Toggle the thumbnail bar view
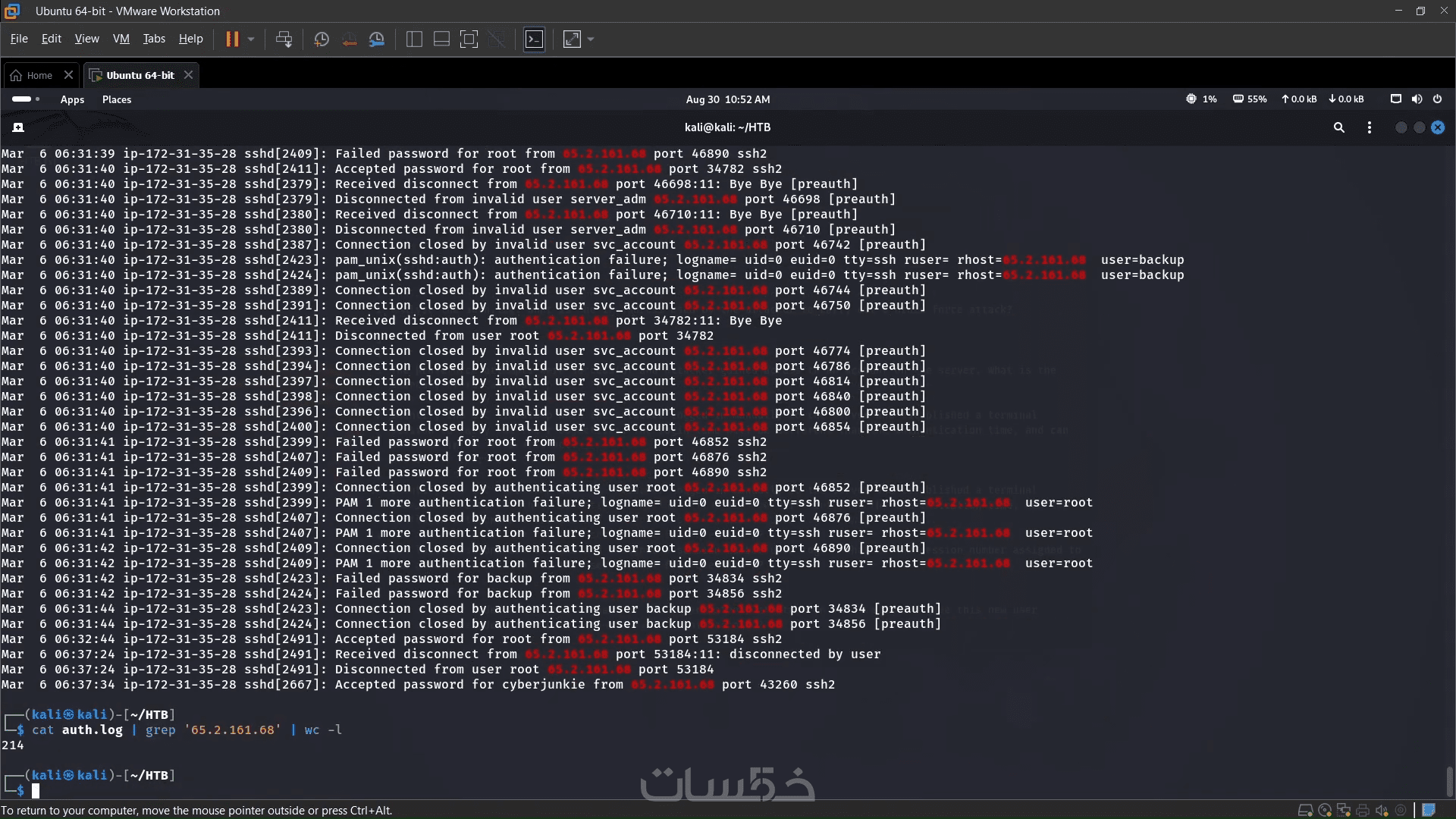 [441, 39]
